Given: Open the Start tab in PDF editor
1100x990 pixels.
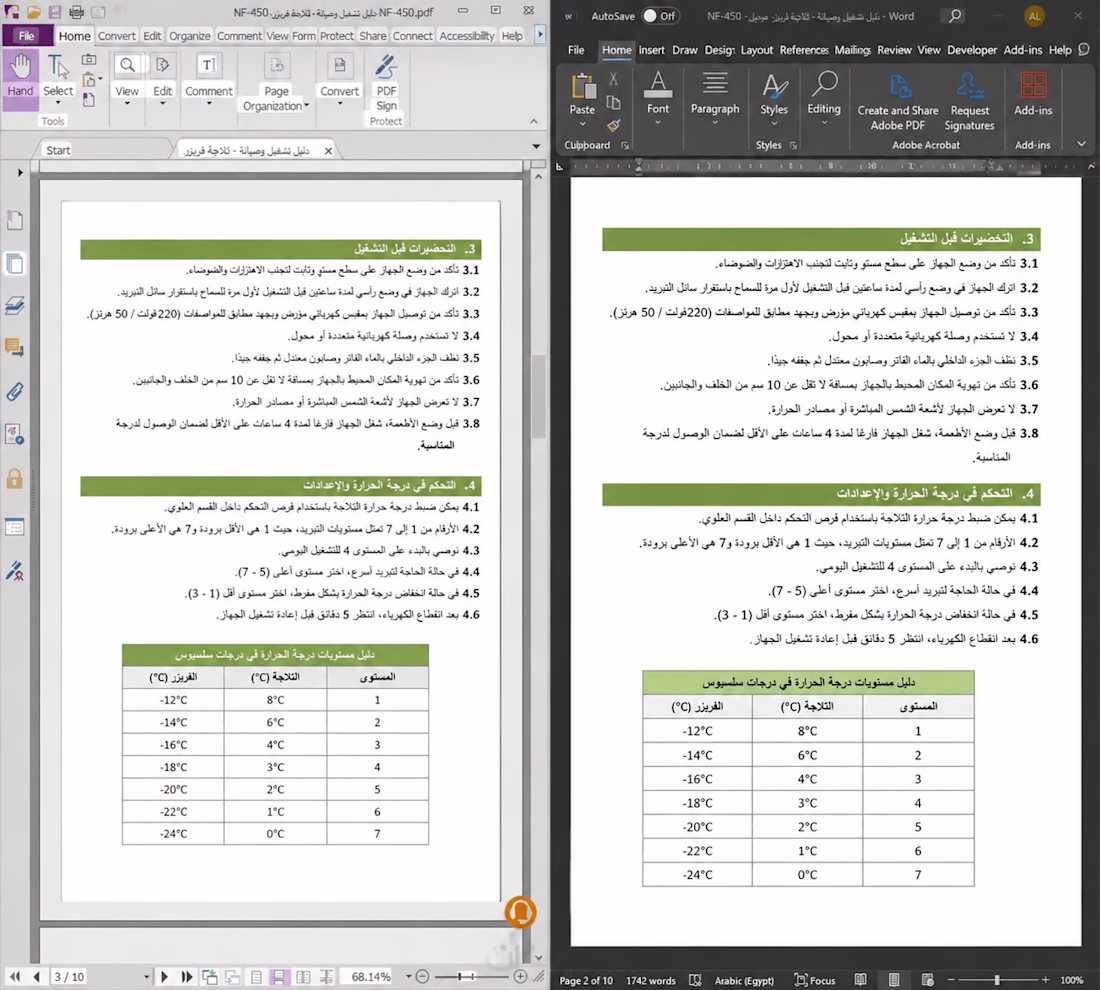Looking at the screenshot, I should (x=58, y=150).
